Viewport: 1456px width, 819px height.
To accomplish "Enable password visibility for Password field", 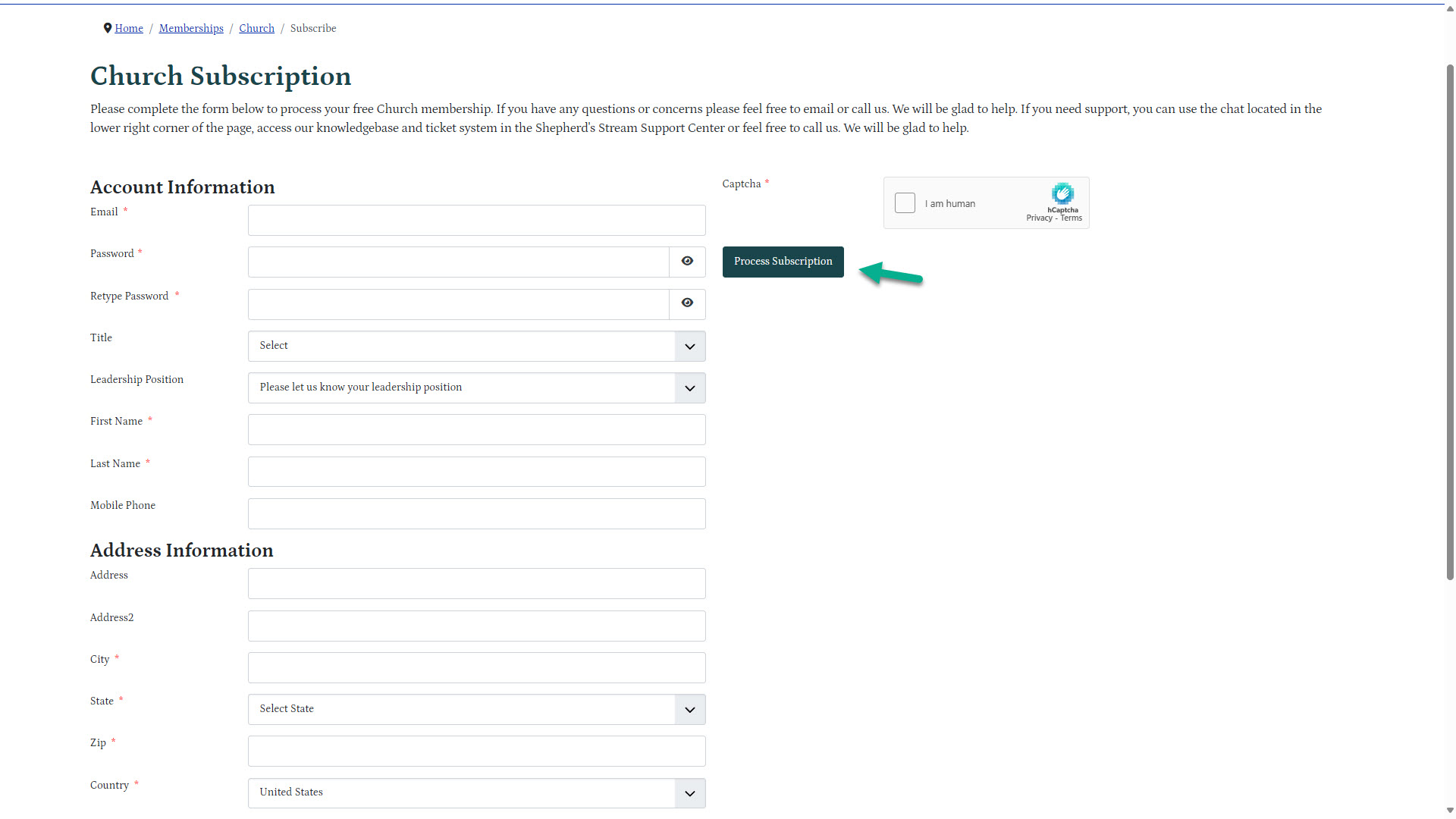I will (x=687, y=261).
